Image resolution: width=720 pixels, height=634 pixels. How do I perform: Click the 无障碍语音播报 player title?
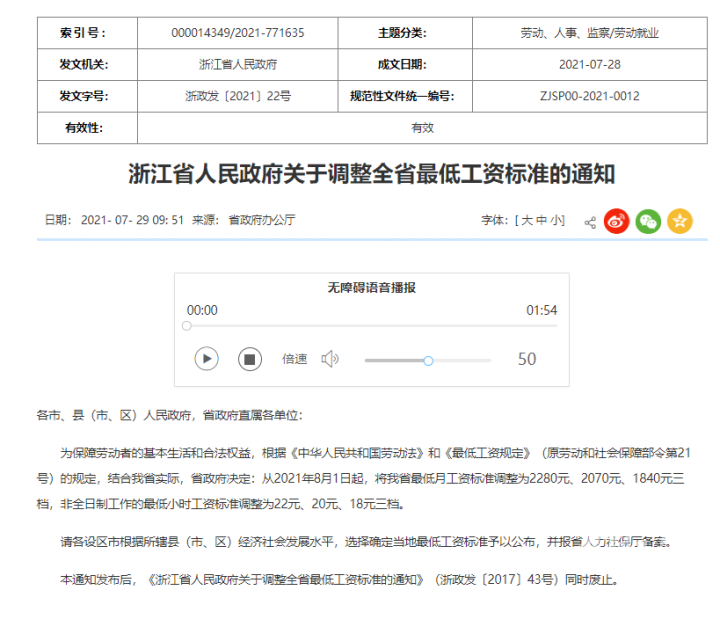[x=371, y=288]
